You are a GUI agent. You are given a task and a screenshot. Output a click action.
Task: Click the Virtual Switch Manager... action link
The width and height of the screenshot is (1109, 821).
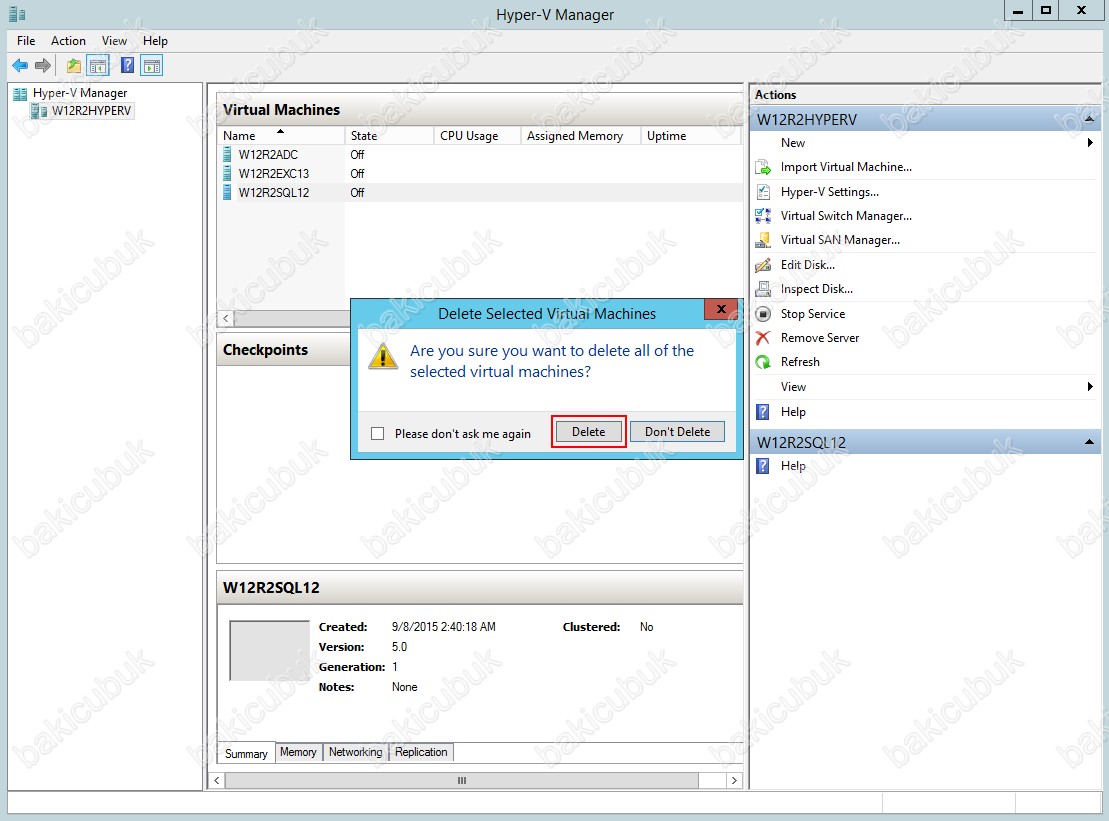pos(846,216)
